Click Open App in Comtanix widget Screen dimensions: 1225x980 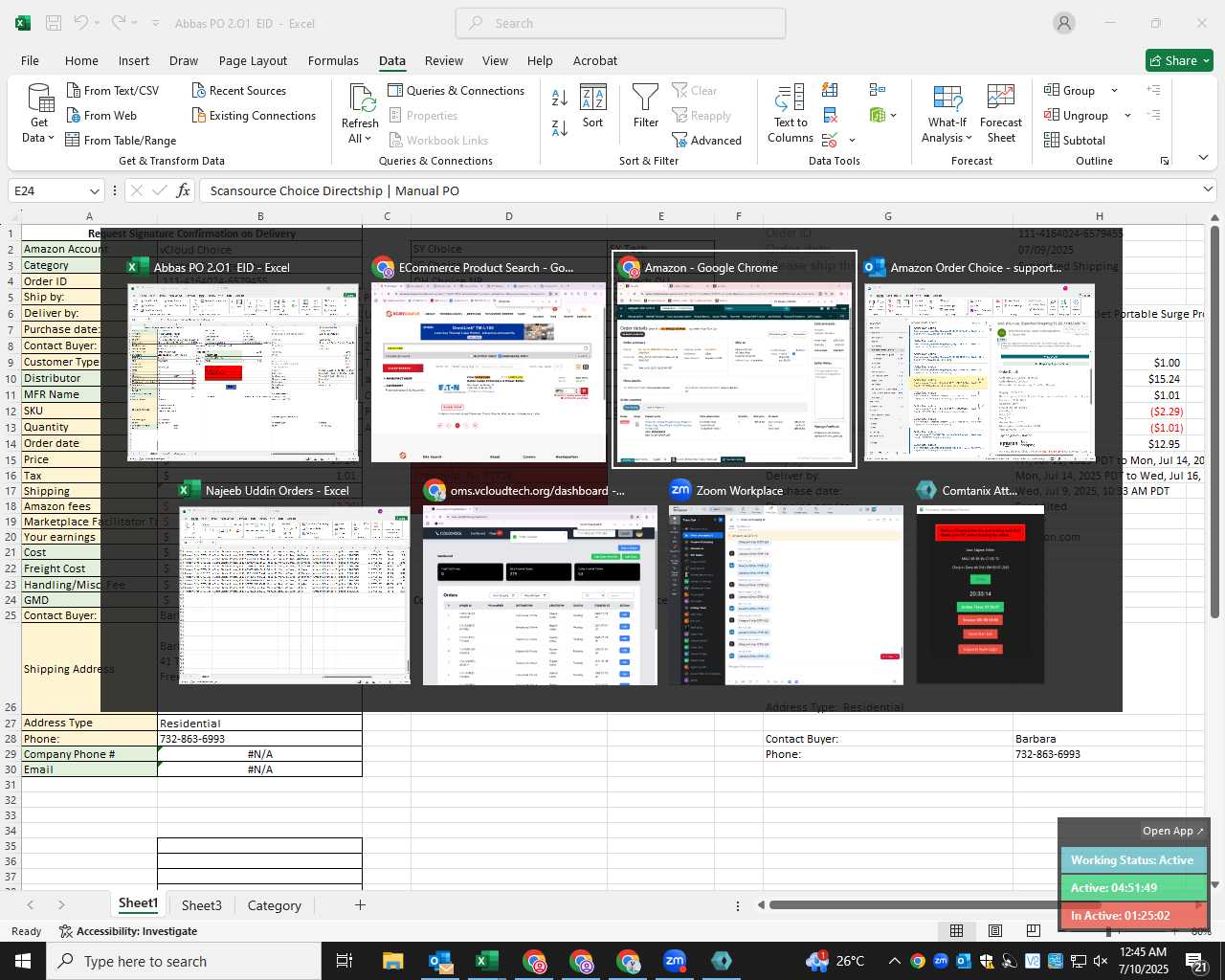[1173, 831]
